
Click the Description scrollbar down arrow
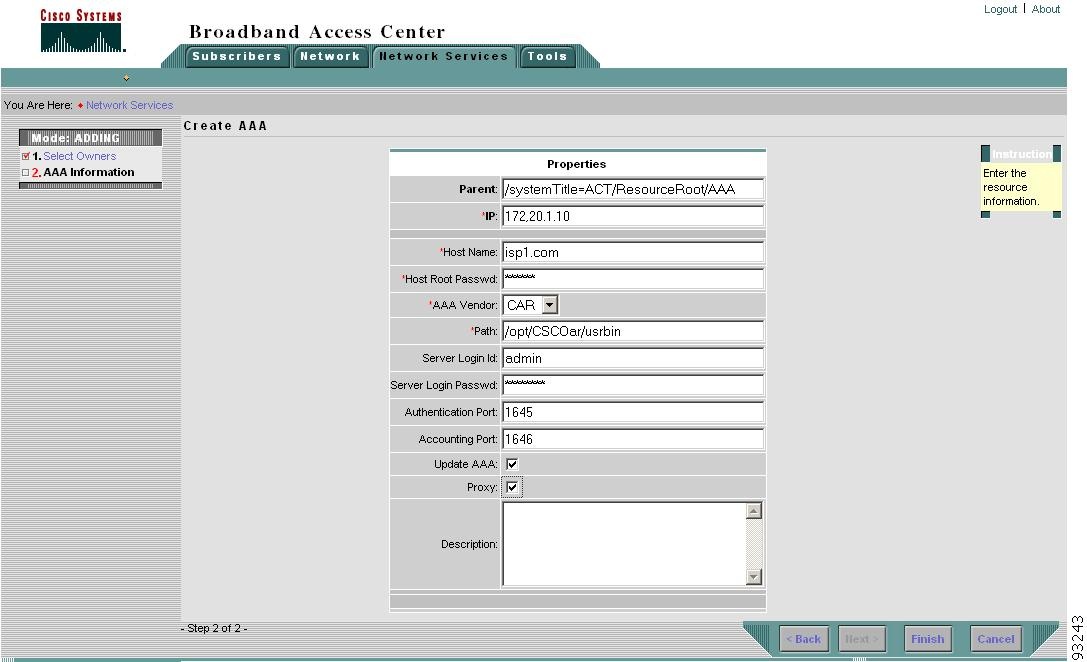click(754, 576)
